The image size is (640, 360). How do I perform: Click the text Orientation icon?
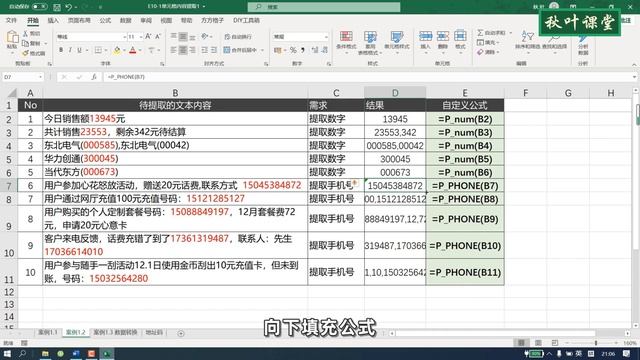(205, 37)
